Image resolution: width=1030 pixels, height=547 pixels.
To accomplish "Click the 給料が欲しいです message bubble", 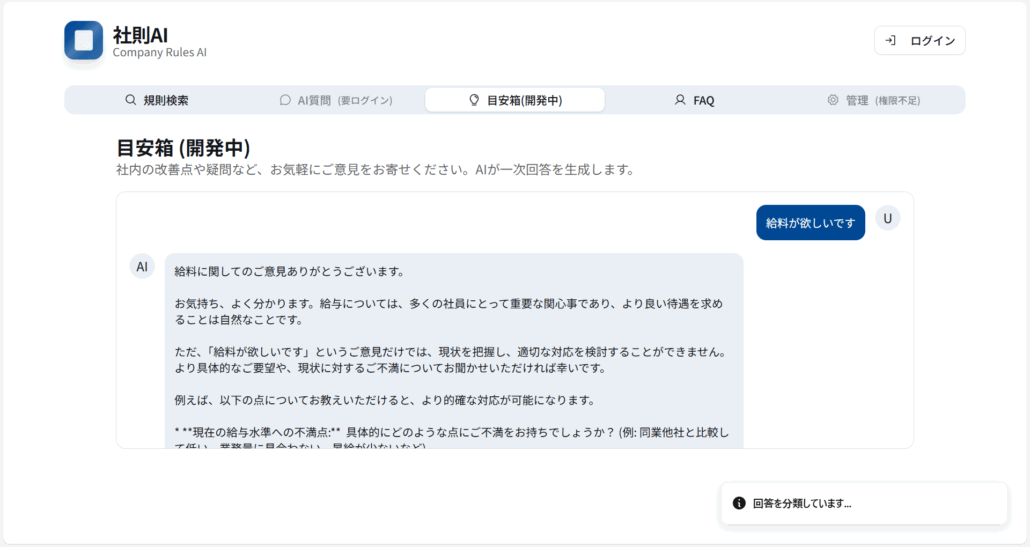I will [x=810, y=223].
